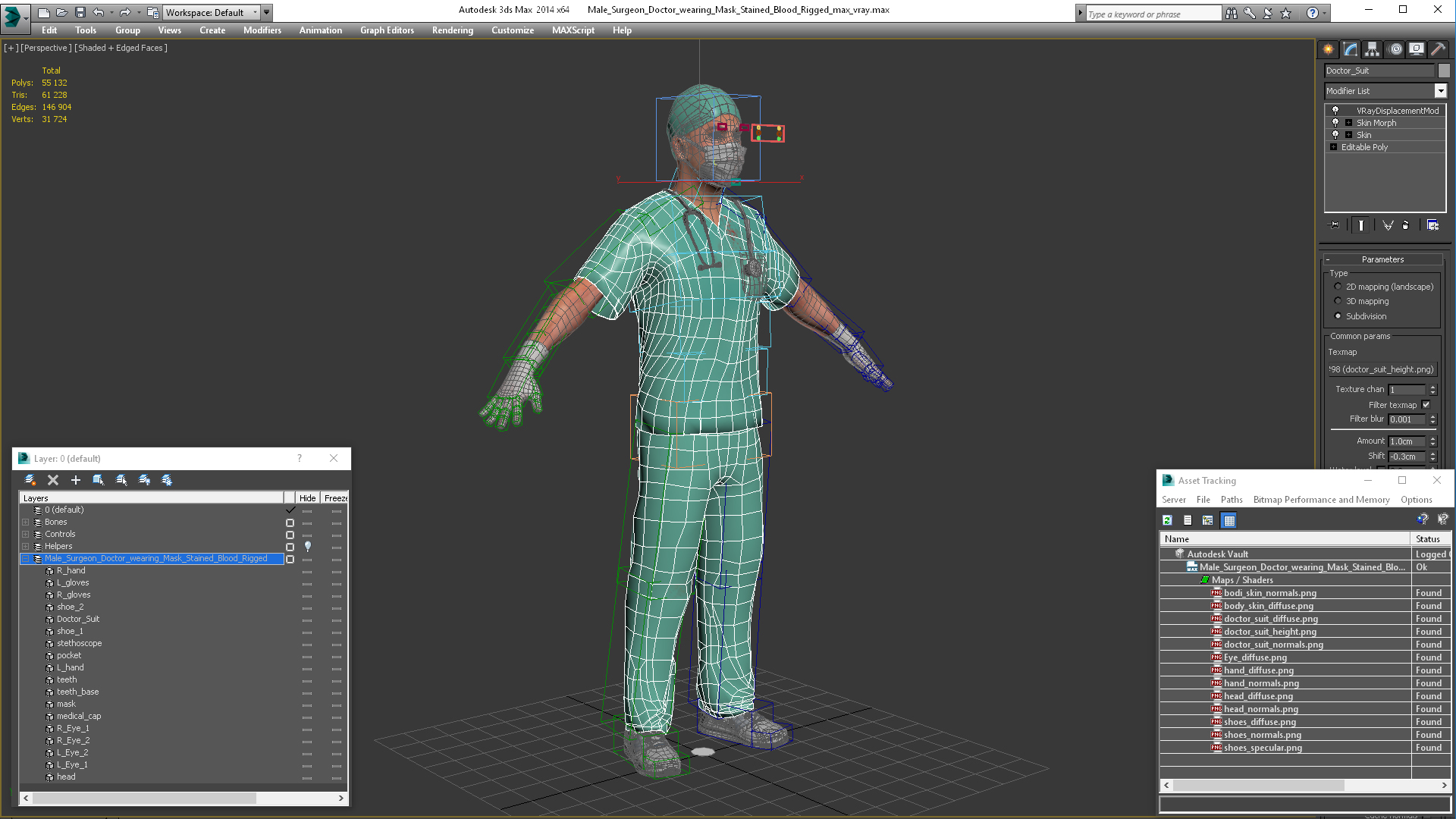Open the Modifier List dropdown
This screenshot has height=819, width=1456.
[1440, 91]
